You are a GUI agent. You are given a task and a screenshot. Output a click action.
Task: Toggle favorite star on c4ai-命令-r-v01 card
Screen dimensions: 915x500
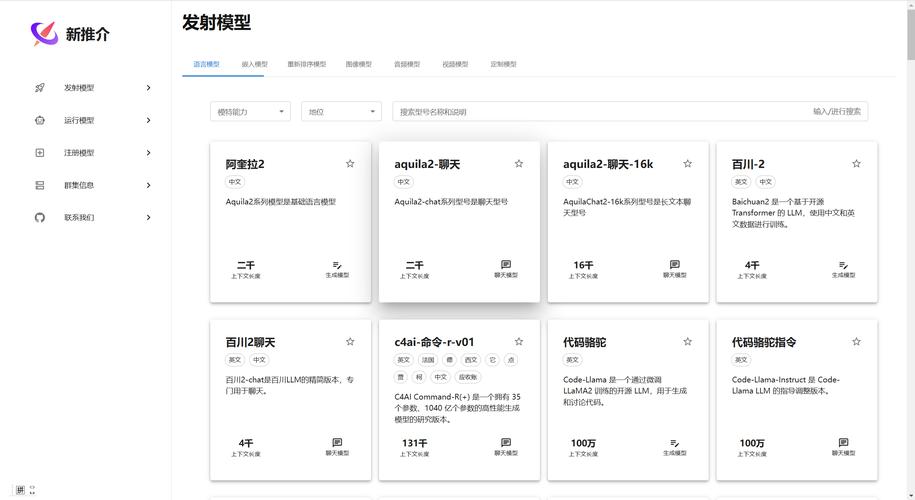(x=518, y=341)
